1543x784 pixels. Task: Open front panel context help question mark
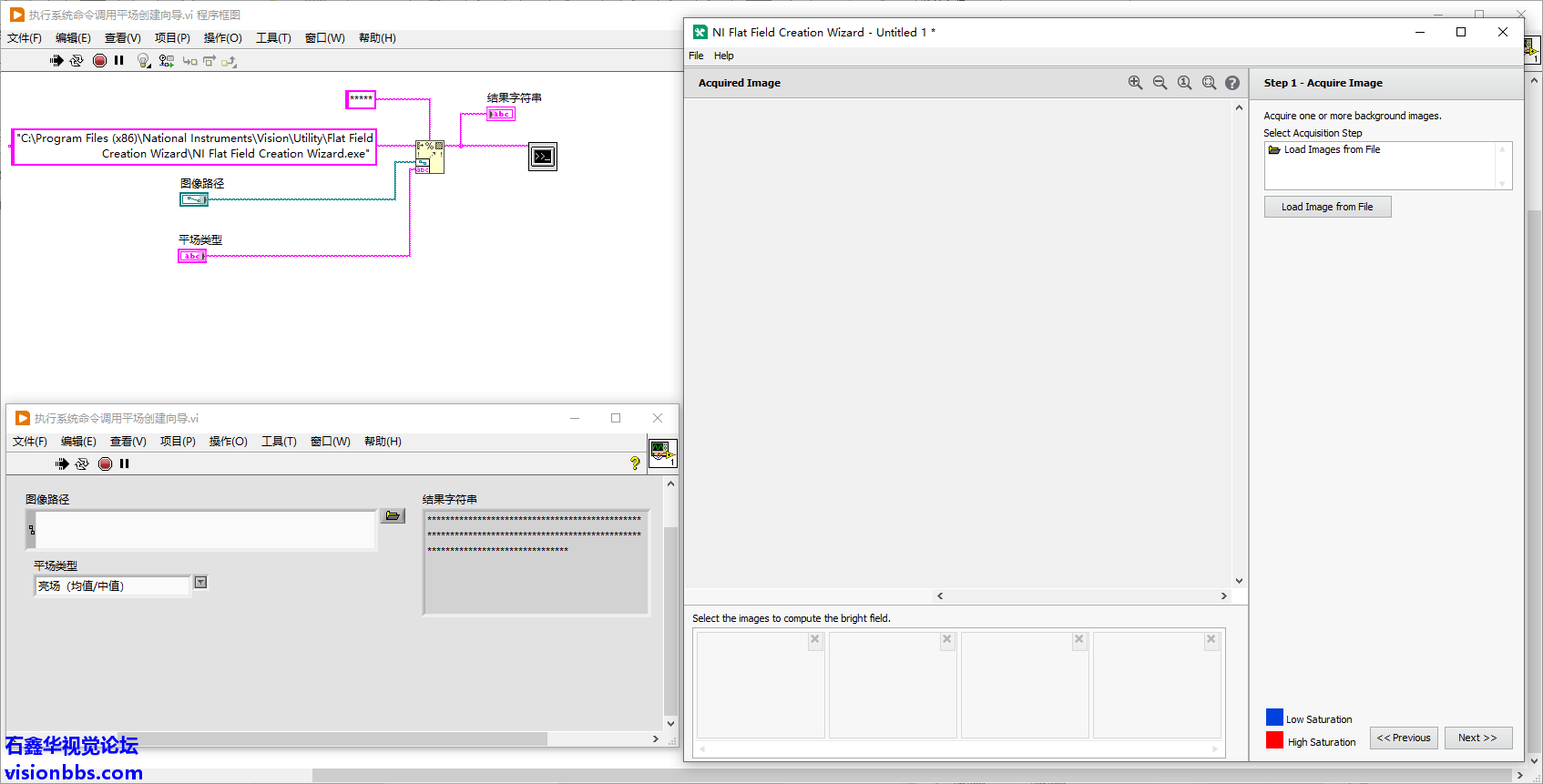[x=635, y=463]
